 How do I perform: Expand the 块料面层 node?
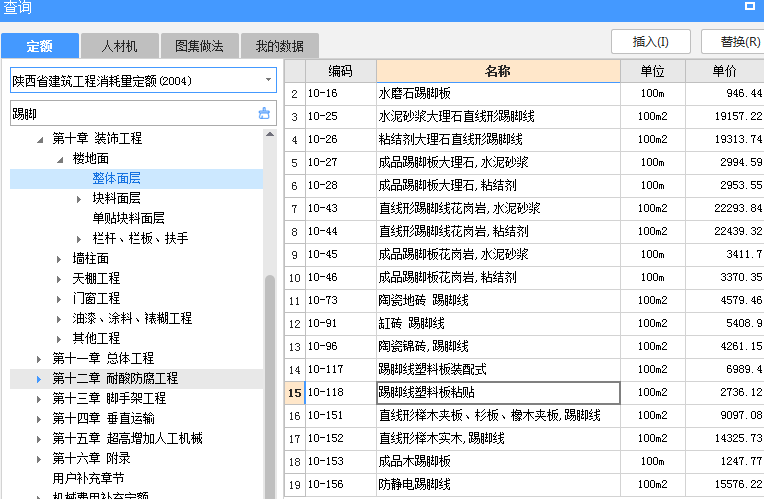(79, 199)
